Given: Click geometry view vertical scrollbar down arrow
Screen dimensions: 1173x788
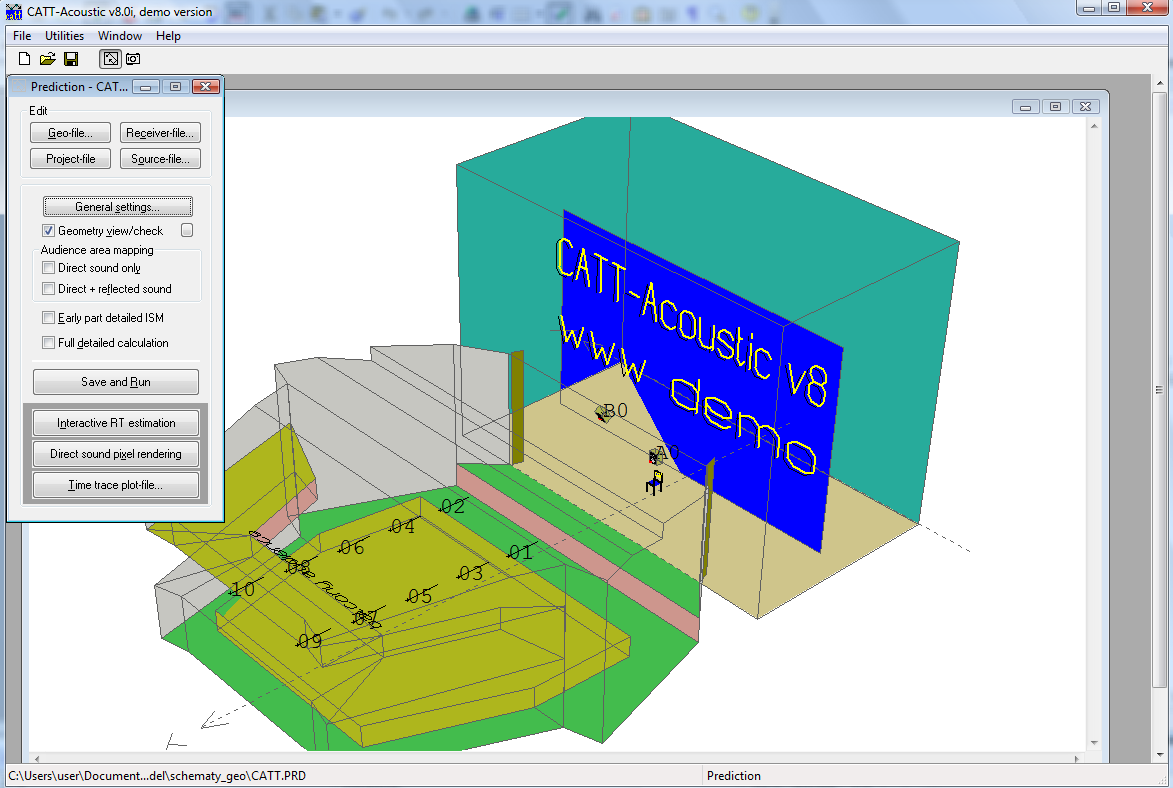Looking at the screenshot, I should tap(1094, 743).
